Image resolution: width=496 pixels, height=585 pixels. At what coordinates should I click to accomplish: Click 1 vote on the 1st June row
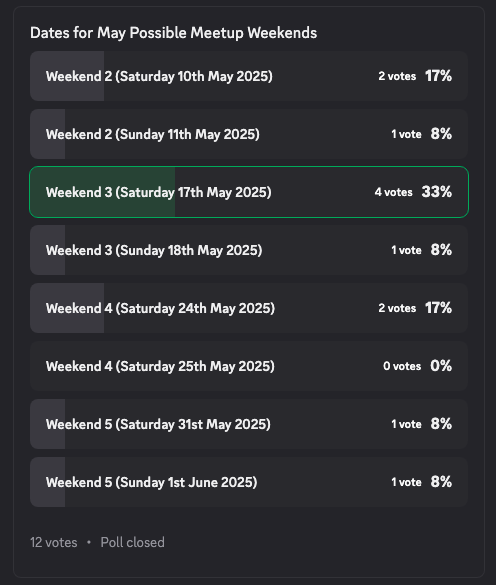[406, 482]
